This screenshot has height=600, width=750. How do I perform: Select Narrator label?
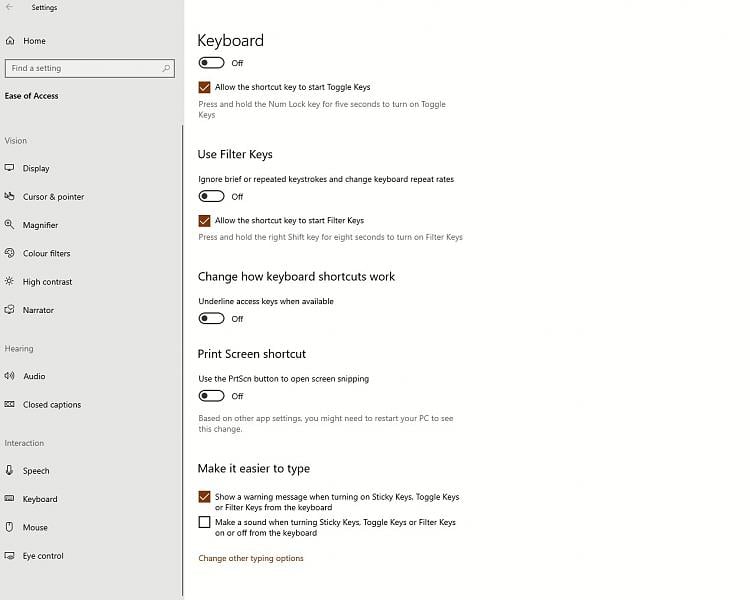tap(38, 310)
